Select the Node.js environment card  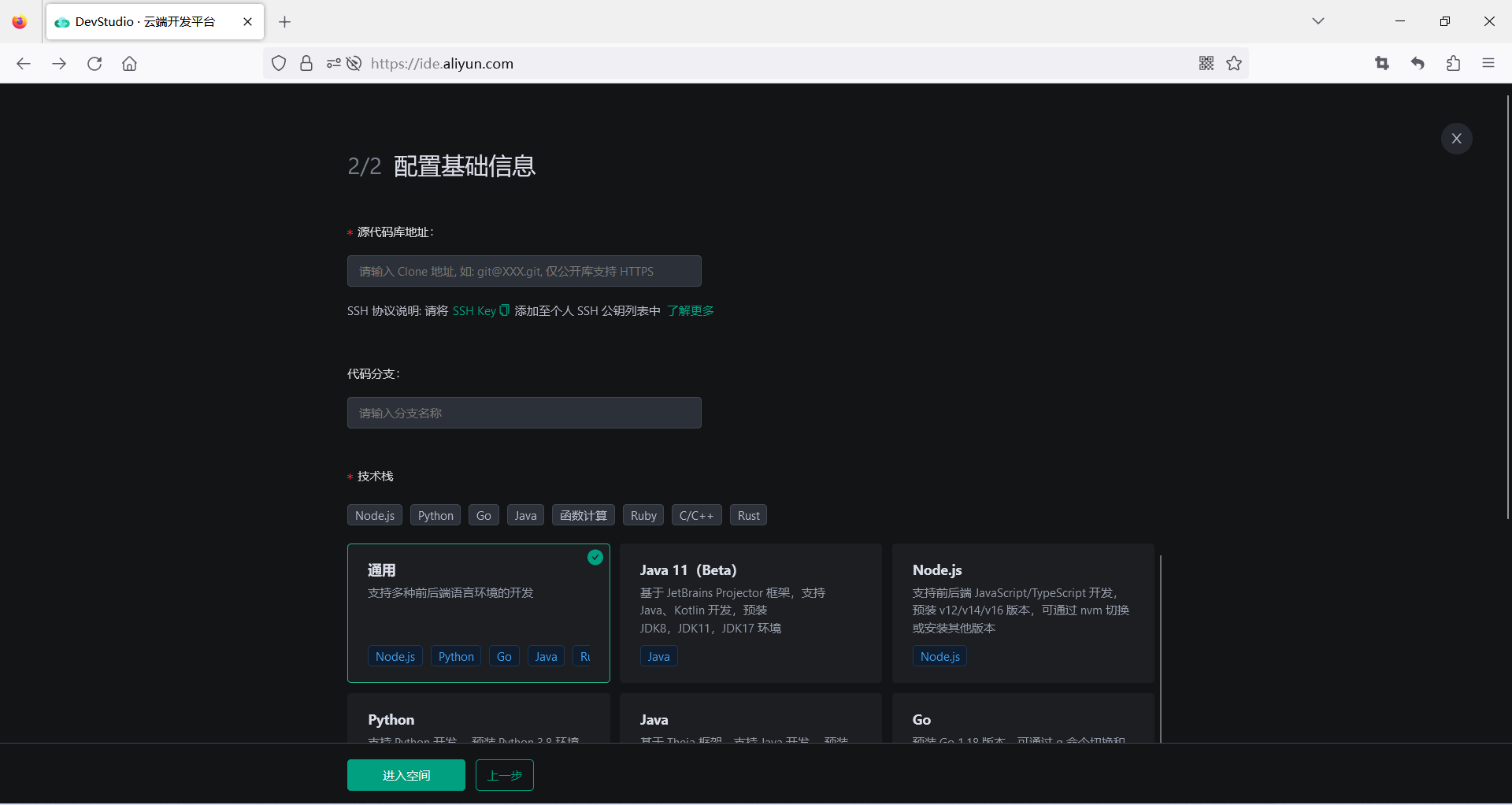[1023, 613]
